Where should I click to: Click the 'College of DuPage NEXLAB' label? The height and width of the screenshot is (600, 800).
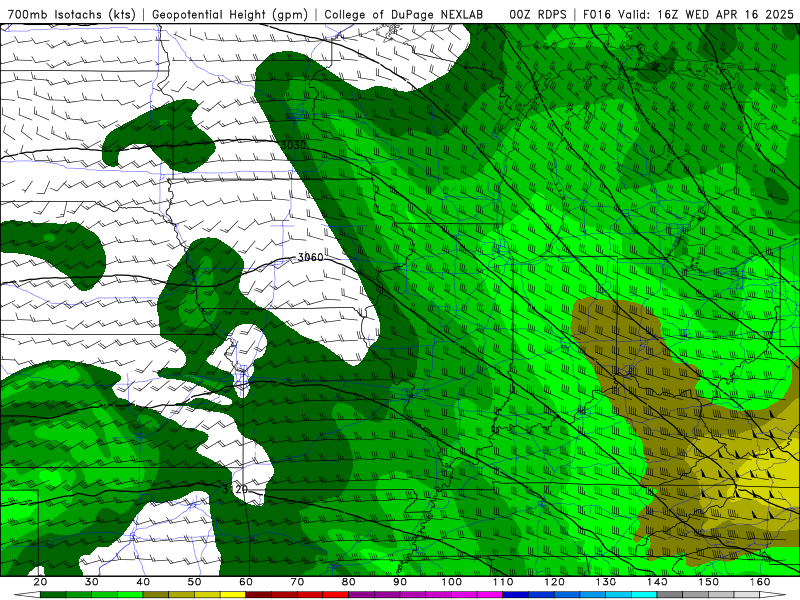(403, 15)
